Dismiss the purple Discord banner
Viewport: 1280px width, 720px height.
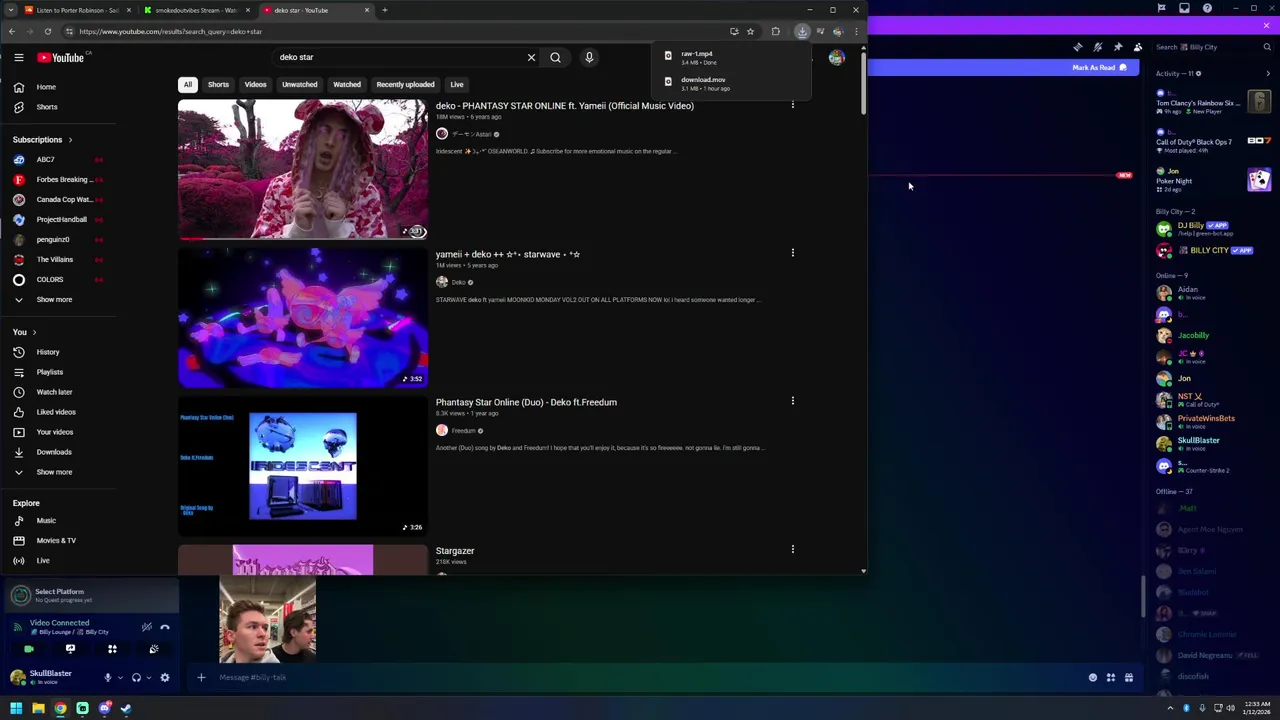[1267, 25]
